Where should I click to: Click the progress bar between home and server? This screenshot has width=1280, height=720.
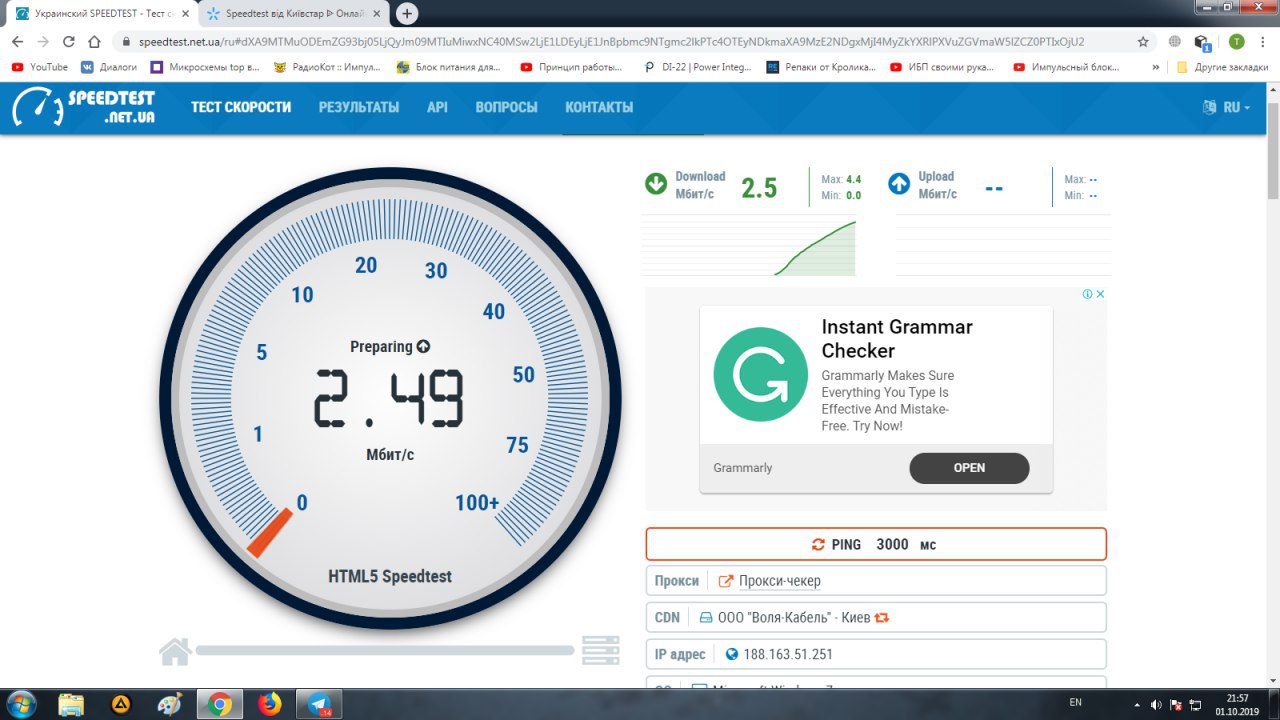tap(385, 651)
